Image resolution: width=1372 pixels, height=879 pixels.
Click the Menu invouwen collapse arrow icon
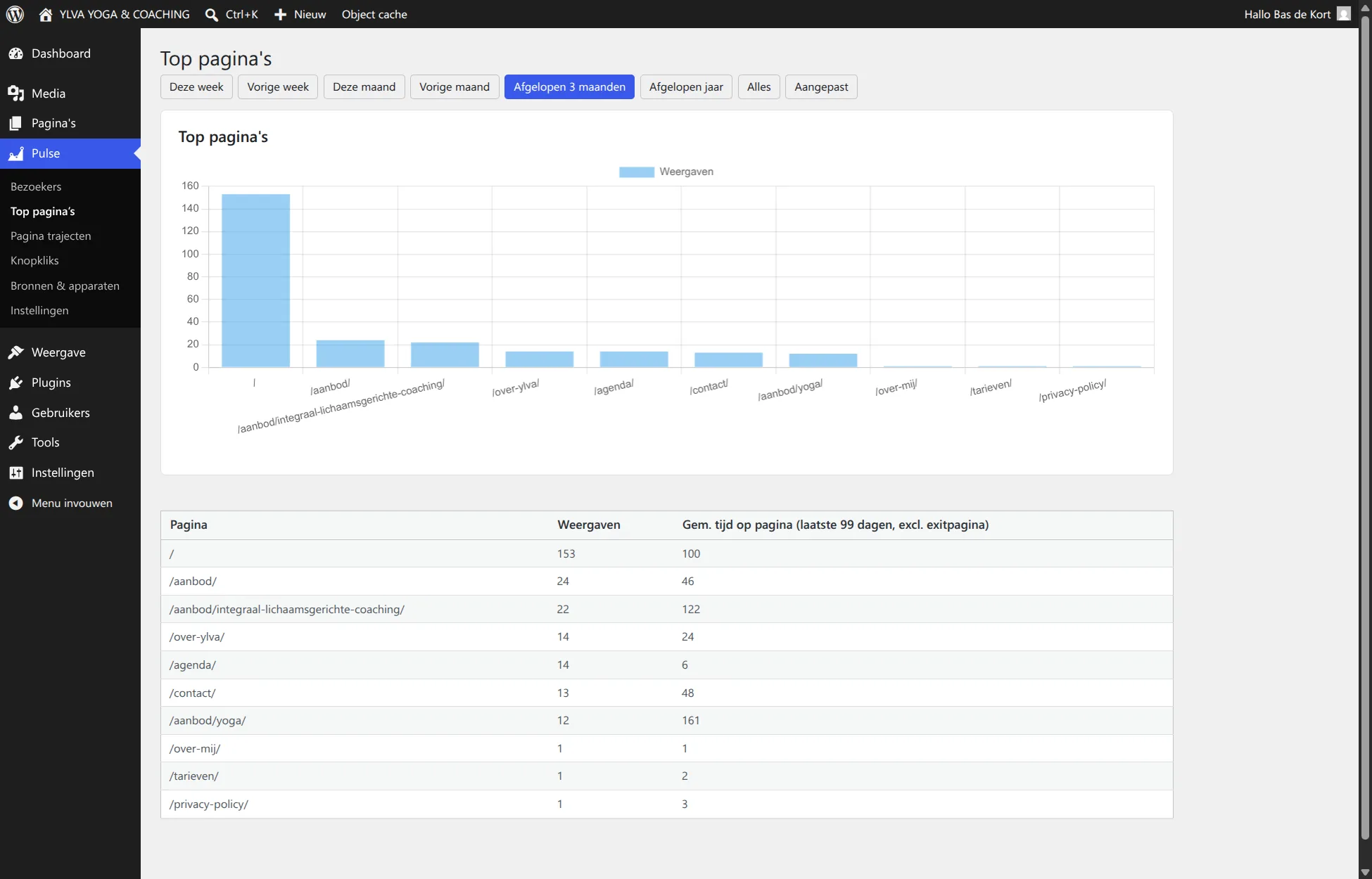tap(15, 503)
